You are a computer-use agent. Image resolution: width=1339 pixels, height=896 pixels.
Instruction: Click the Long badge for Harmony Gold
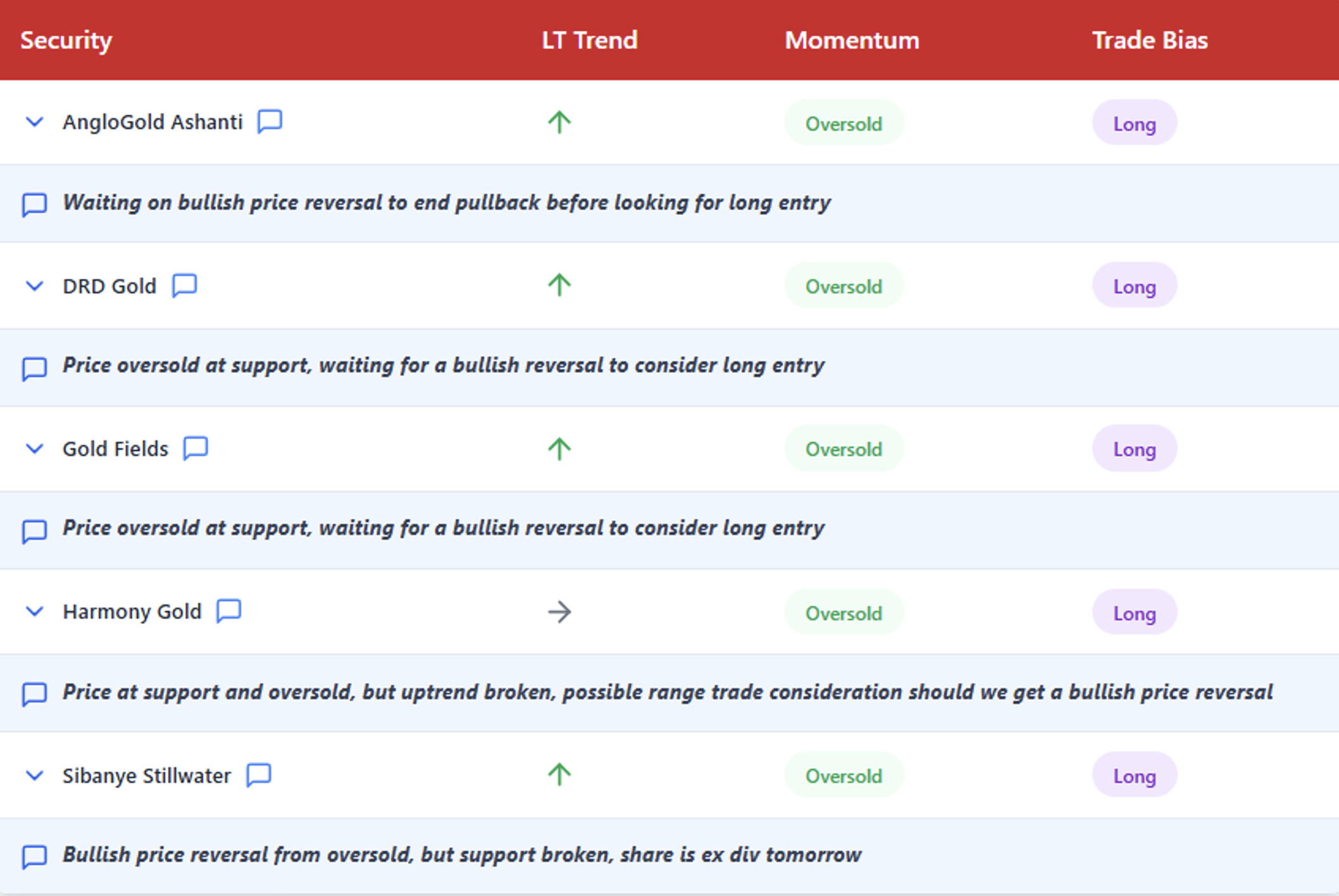[1134, 613]
